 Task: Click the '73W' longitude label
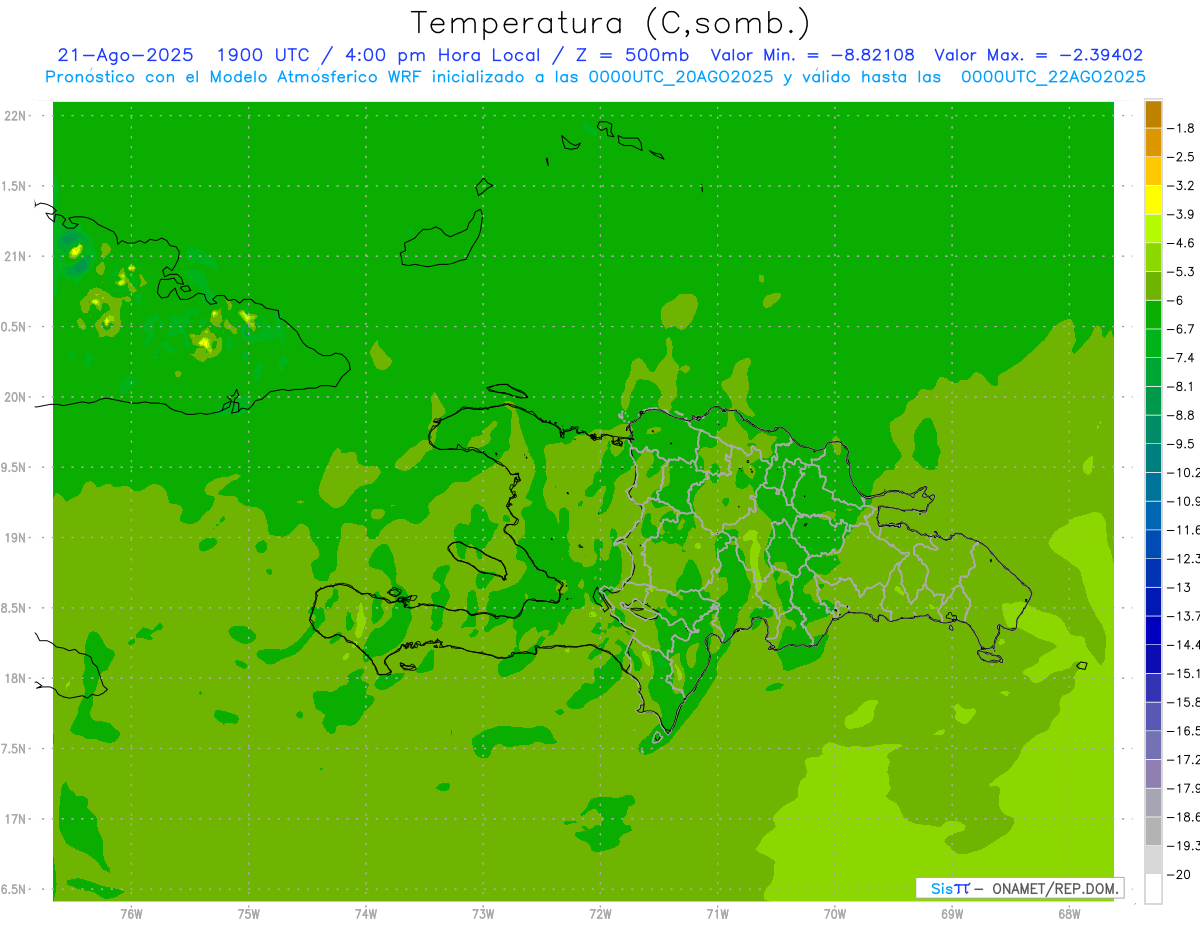(x=483, y=913)
